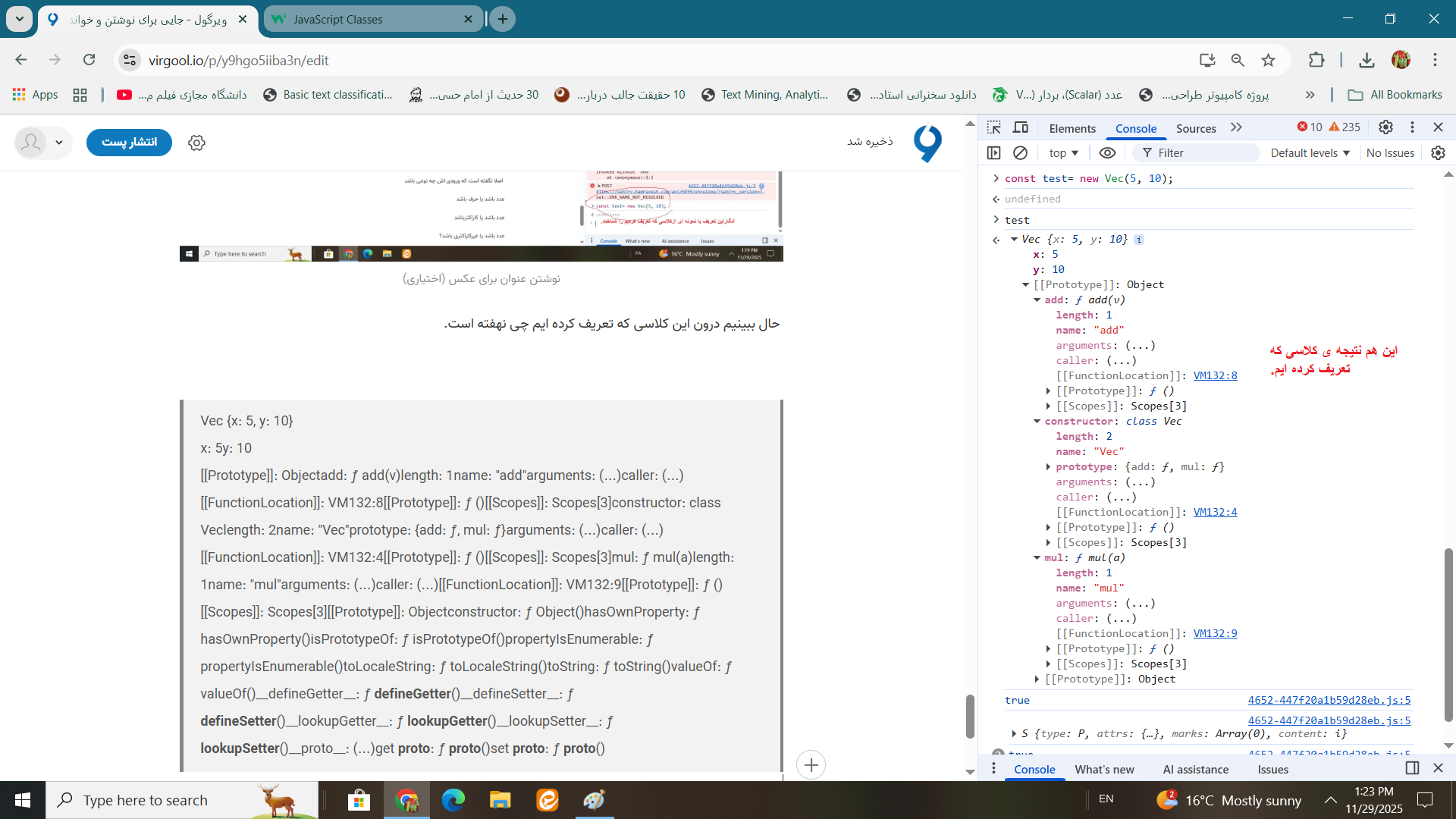
Task: Click the plus icon below the code block
Action: tap(811, 765)
